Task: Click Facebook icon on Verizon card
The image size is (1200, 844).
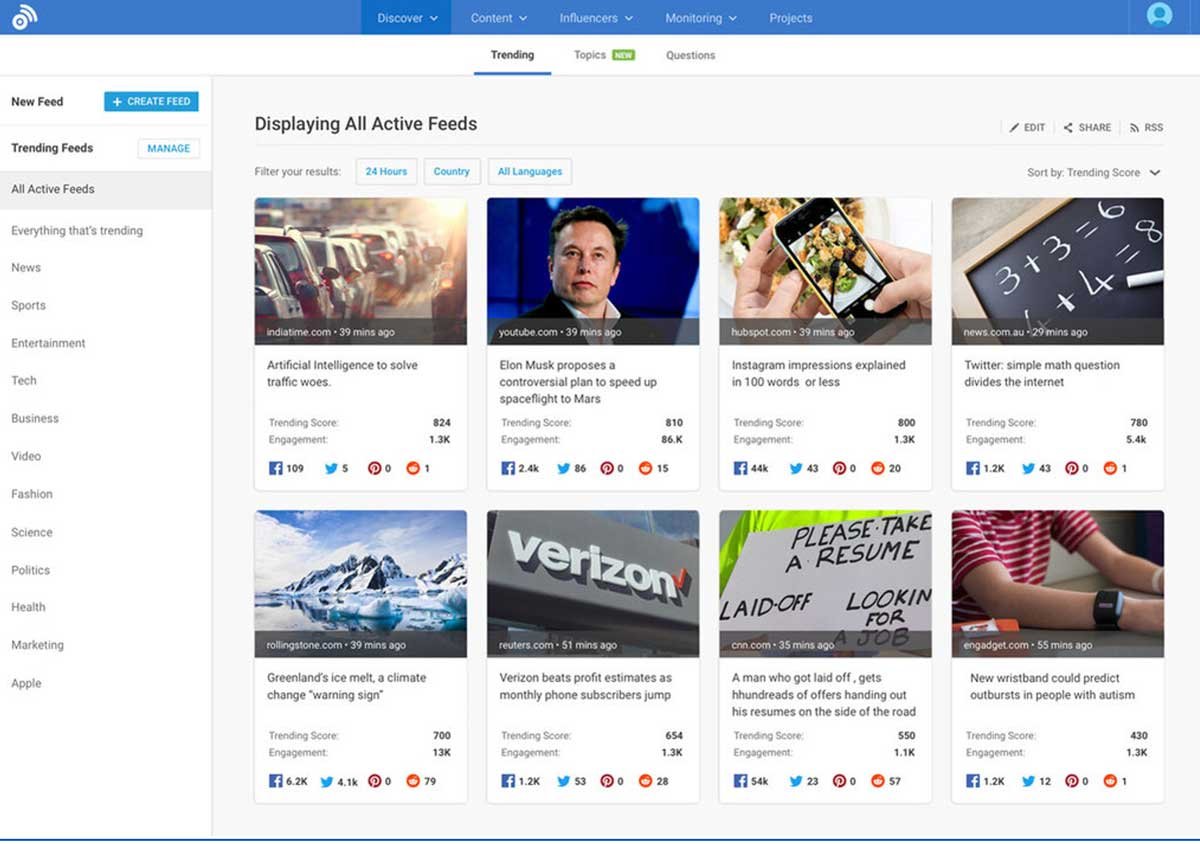Action: click(x=508, y=781)
